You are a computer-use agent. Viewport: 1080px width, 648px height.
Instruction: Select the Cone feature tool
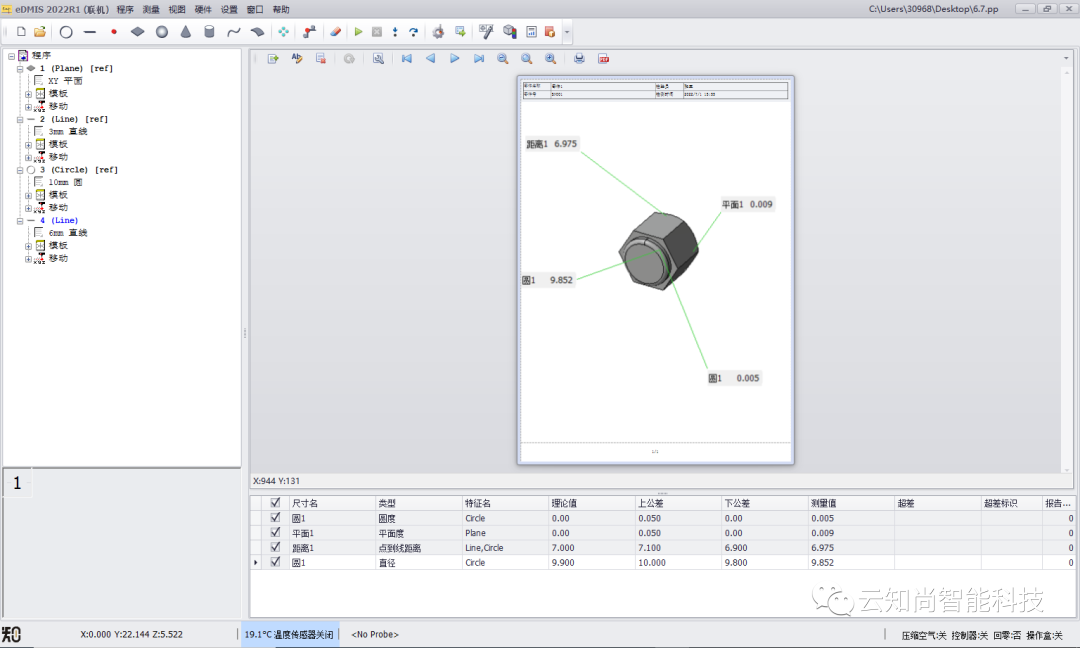pos(185,32)
